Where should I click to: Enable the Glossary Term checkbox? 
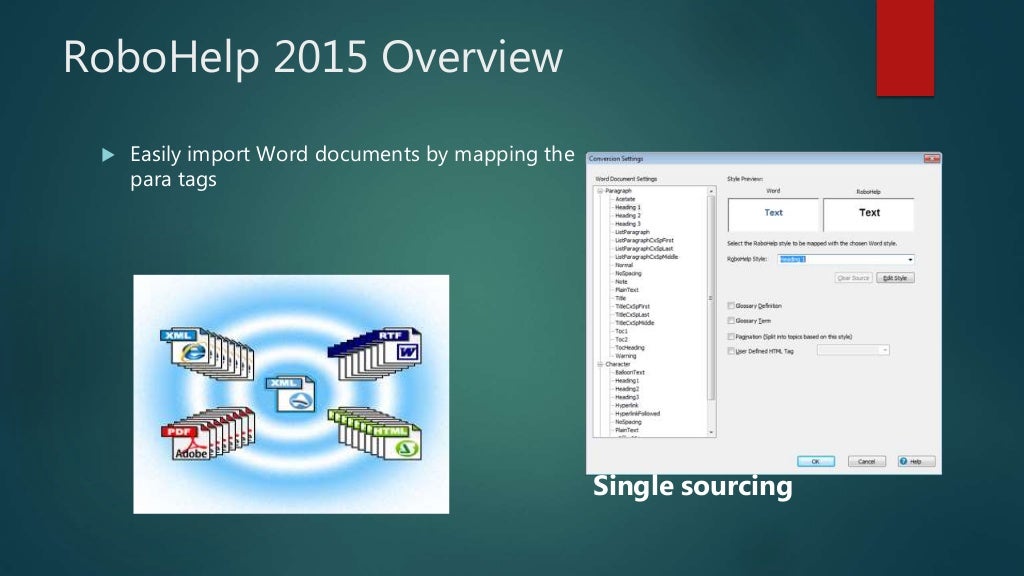[x=731, y=321]
